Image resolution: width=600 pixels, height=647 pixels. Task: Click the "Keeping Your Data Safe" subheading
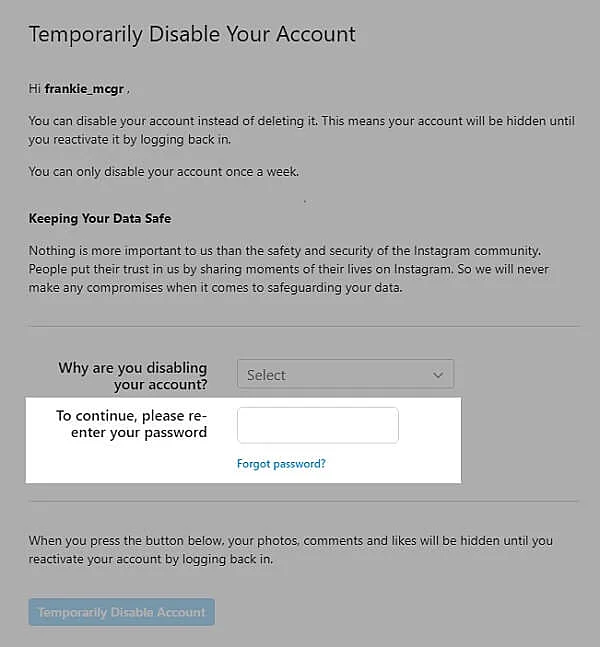(x=100, y=218)
